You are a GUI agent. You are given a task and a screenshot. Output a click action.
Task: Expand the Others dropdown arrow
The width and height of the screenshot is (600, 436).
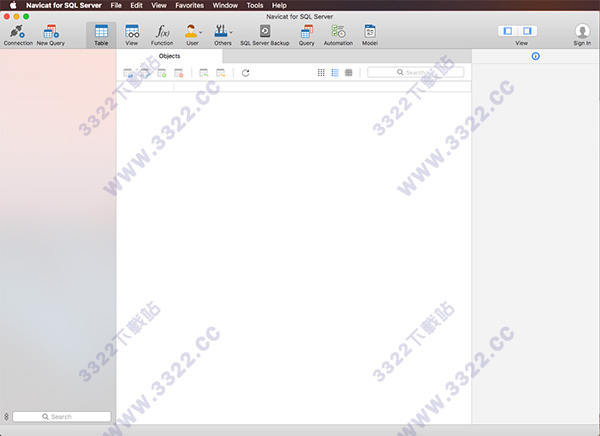pyautogui.click(x=231, y=33)
